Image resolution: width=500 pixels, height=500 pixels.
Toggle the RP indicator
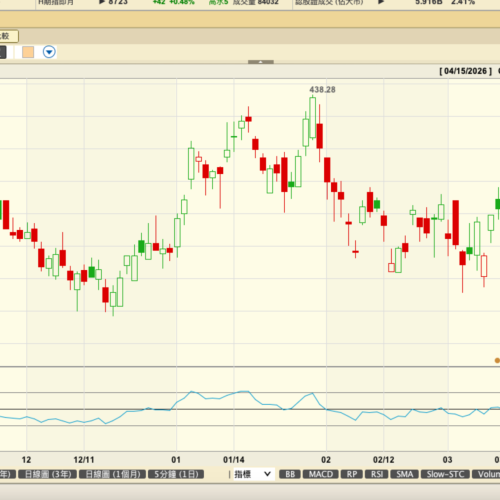352,474
